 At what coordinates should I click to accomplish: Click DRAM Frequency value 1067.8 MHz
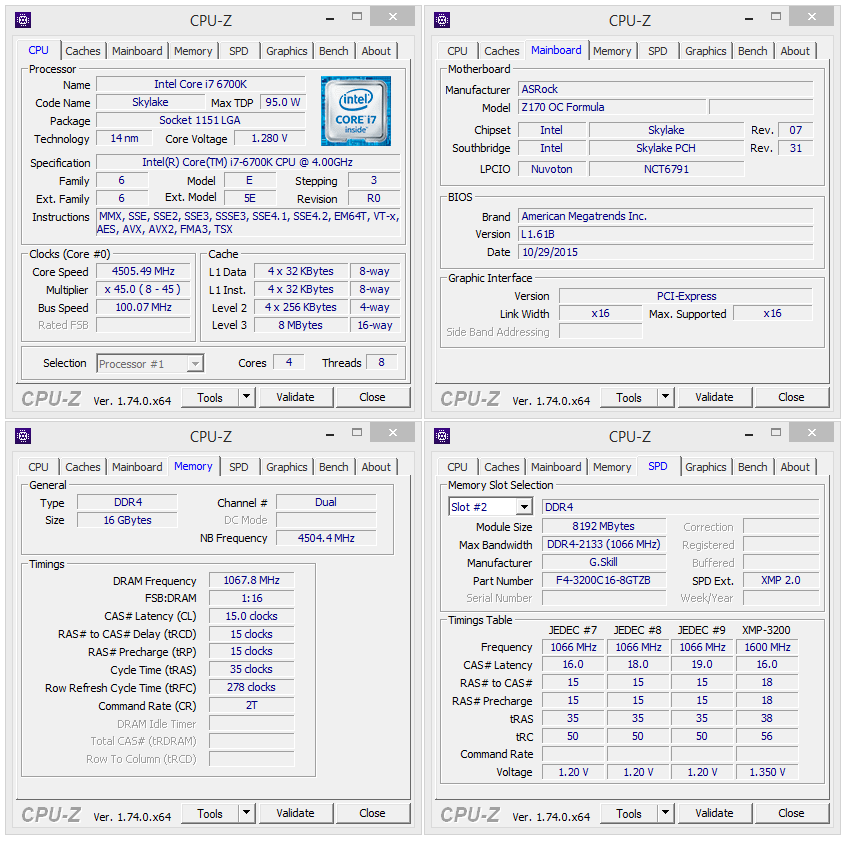[x=252, y=581]
